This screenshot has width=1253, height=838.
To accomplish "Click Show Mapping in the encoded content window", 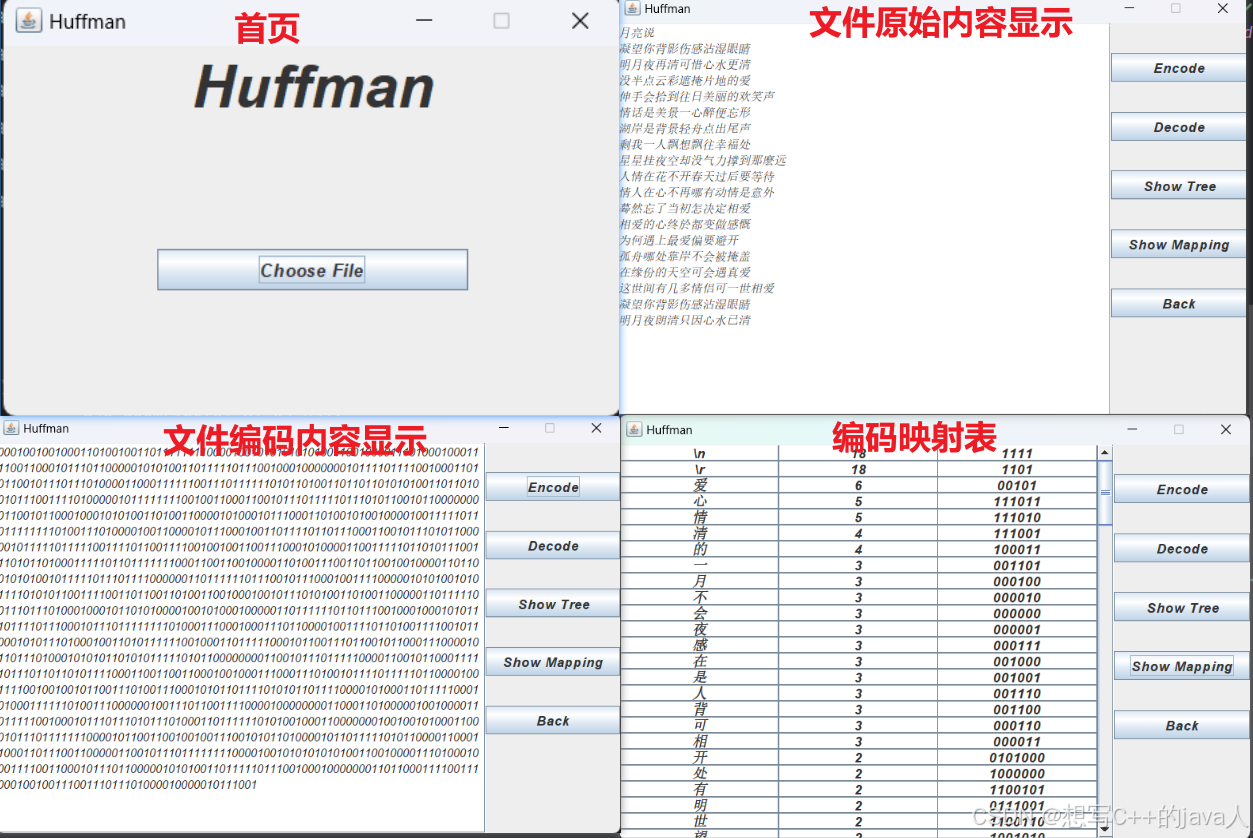I will tap(552, 662).
